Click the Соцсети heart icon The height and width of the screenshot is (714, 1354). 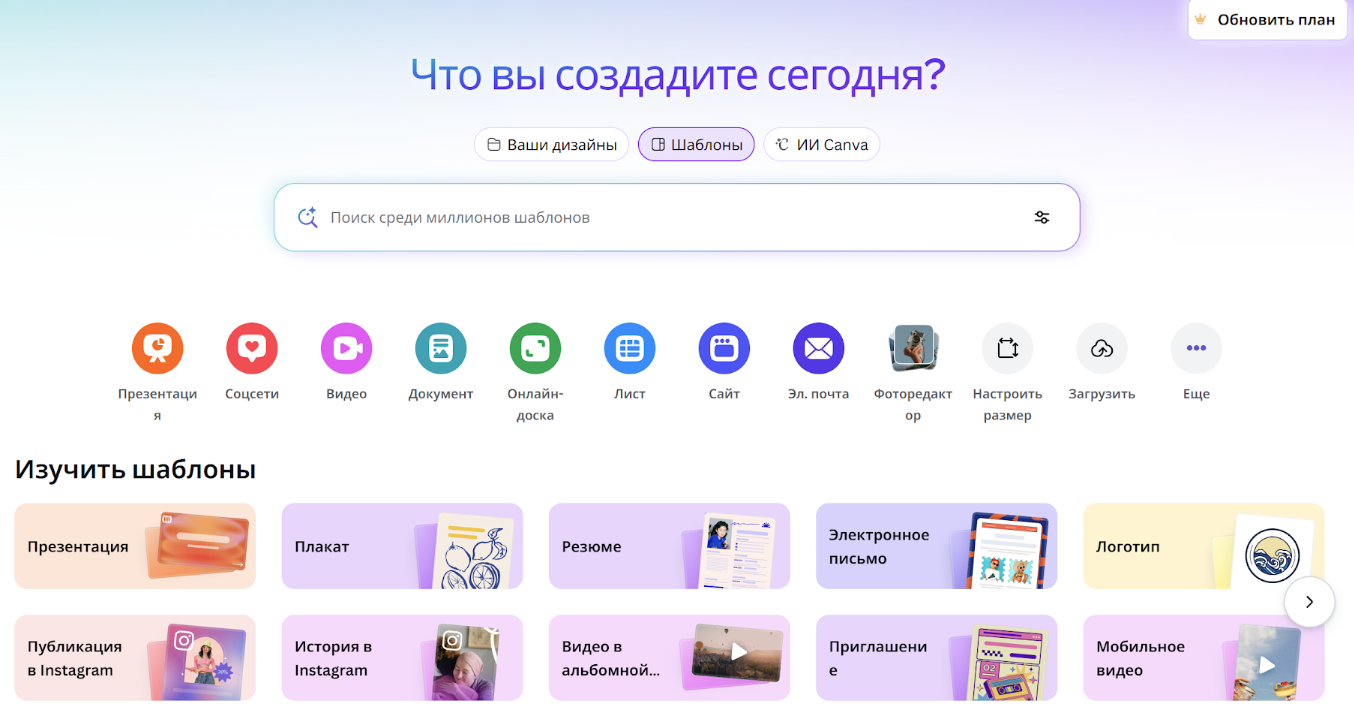[252, 348]
